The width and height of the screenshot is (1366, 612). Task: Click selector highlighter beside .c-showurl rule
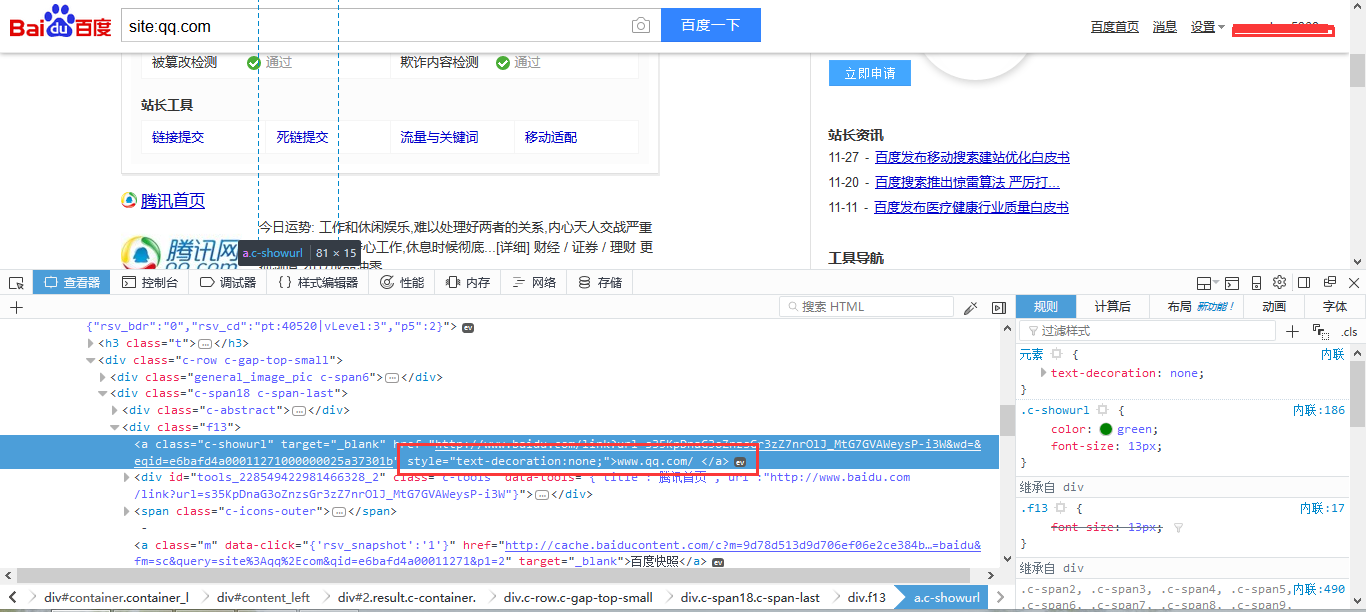[x=1102, y=410]
